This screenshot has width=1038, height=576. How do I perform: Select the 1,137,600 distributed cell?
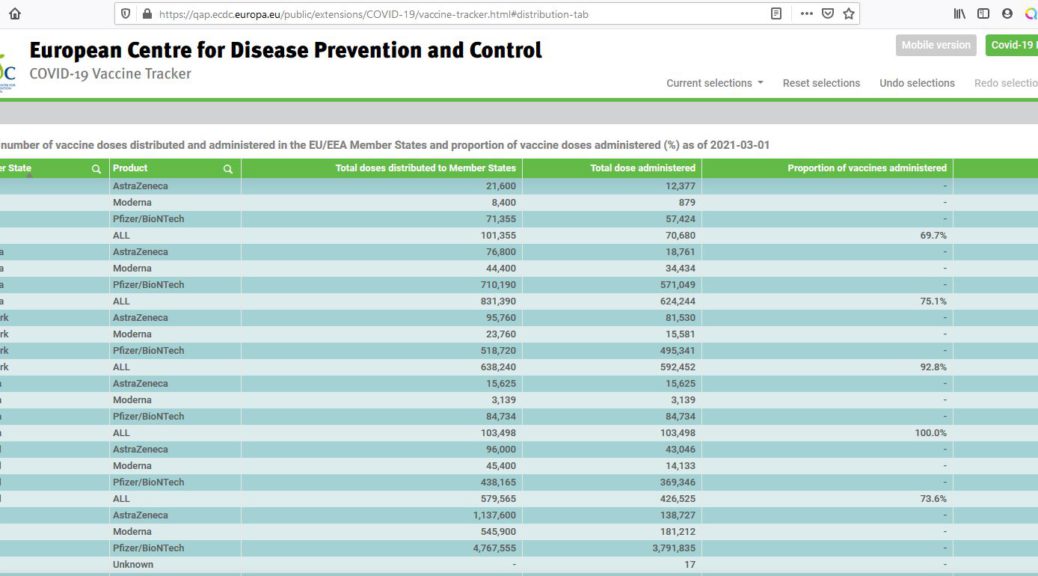click(382, 515)
